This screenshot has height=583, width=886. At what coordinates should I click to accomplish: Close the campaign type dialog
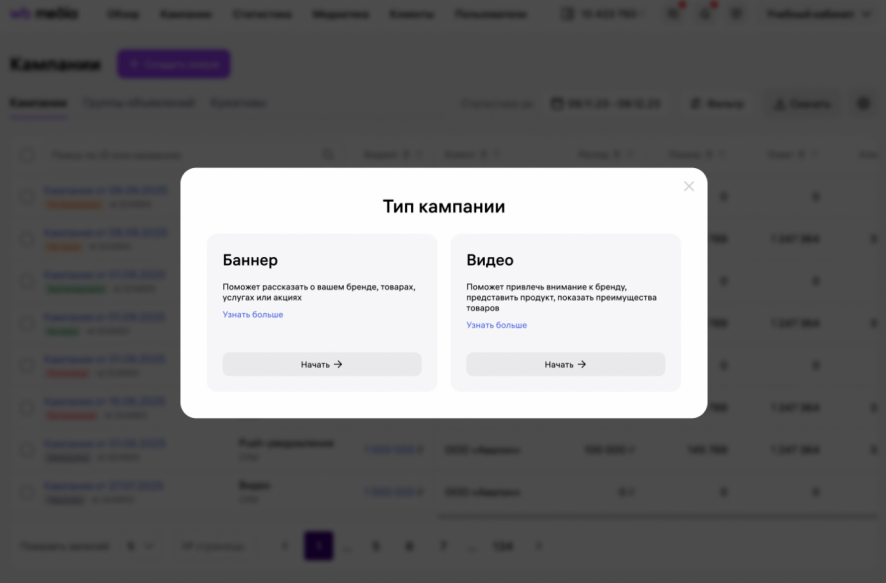pyautogui.click(x=689, y=186)
